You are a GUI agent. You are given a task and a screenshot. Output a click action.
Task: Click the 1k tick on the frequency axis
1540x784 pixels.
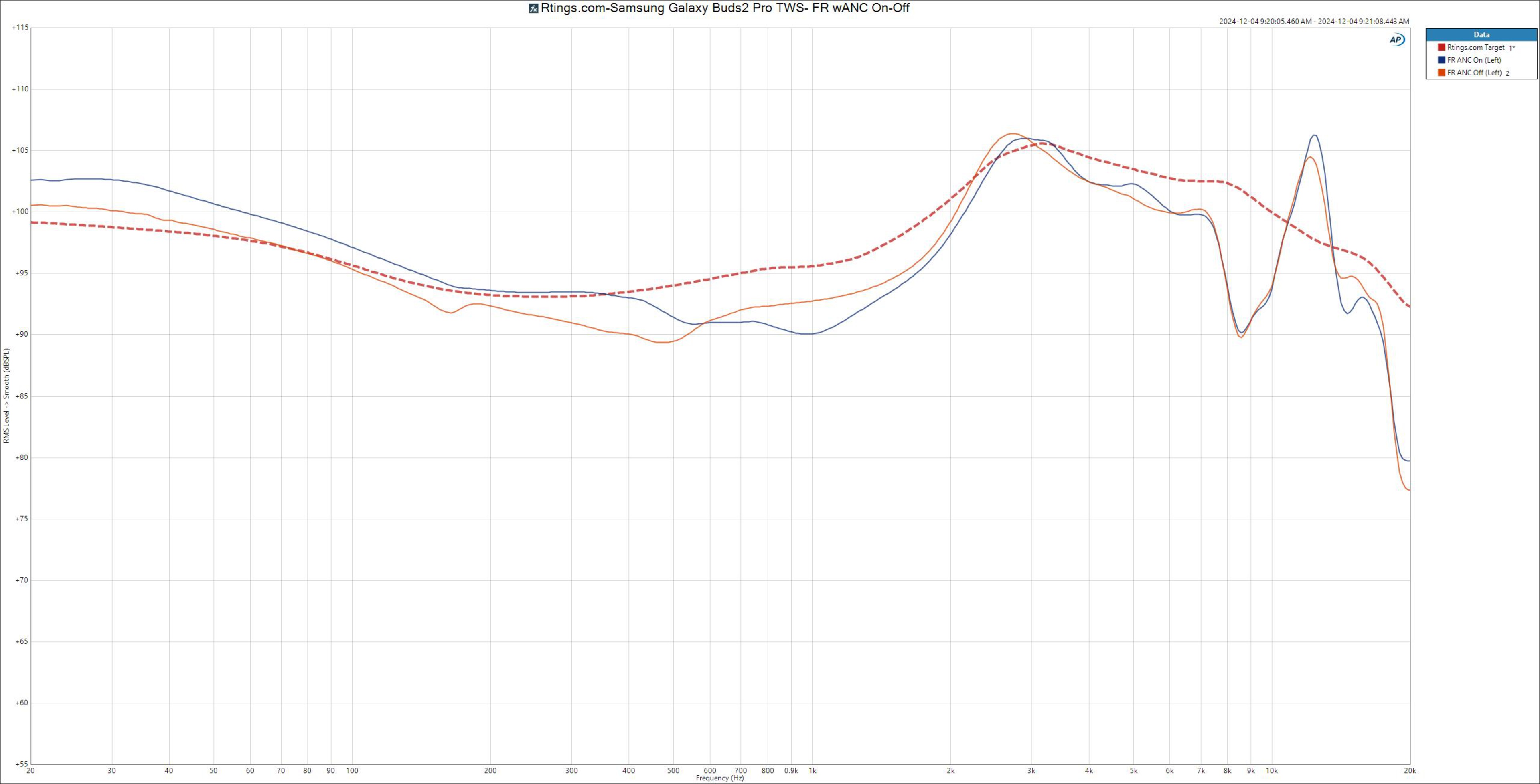click(813, 771)
